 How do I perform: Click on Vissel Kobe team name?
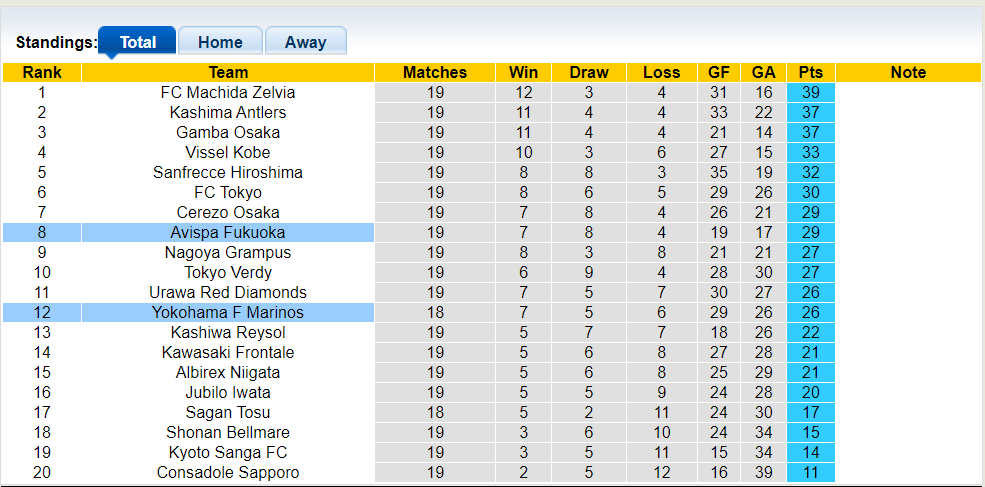[x=228, y=152]
